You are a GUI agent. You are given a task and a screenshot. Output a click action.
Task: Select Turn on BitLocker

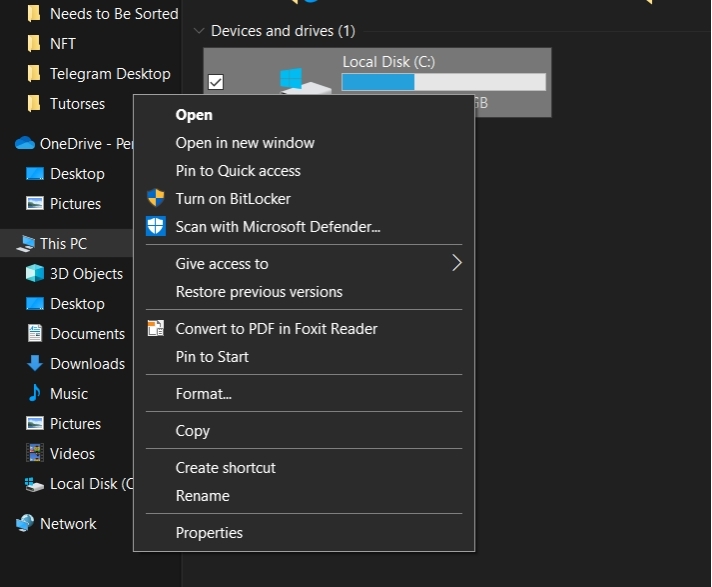304,198
